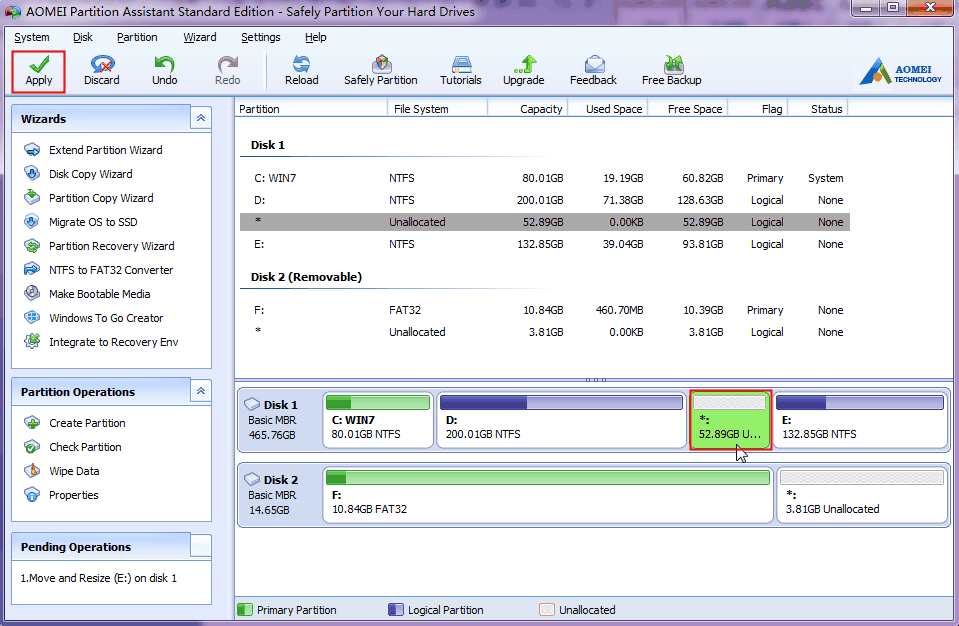Screen dimensions: 959x626
Task: Select Disk 1 Basic MBR label
Action: pyautogui.click(x=273, y=420)
